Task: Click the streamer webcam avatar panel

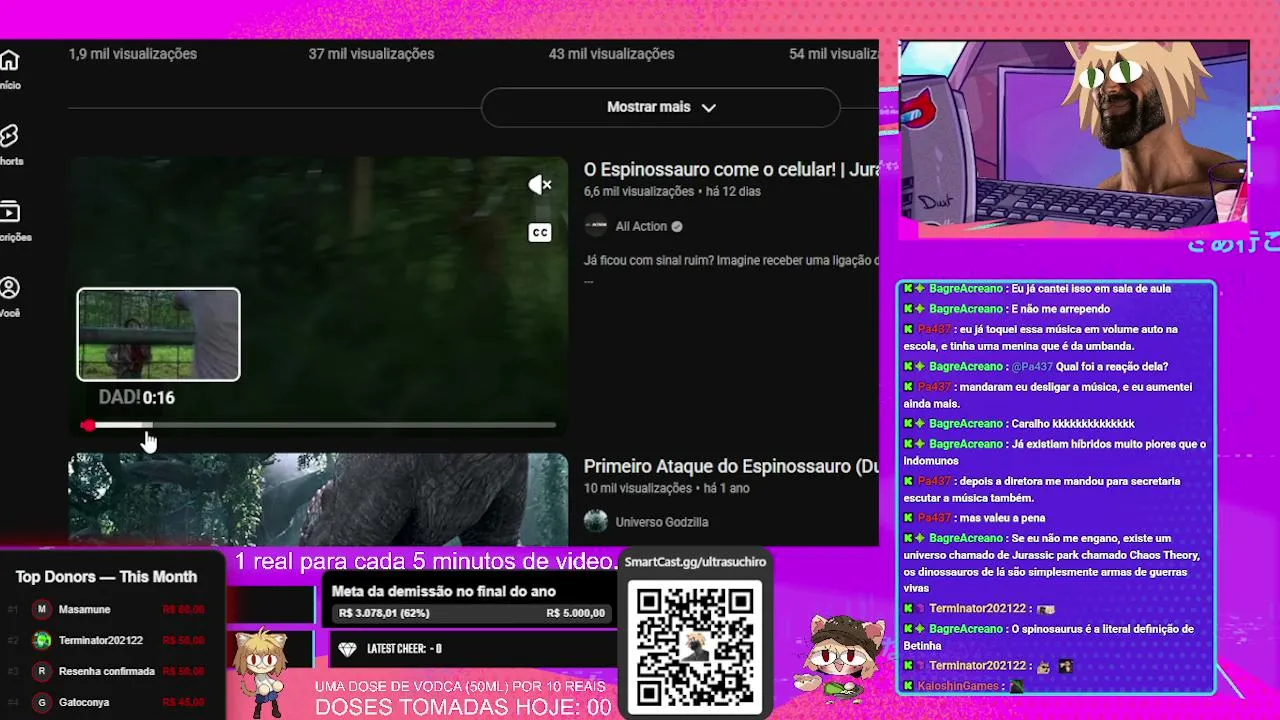Action: click(x=1074, y=138)
